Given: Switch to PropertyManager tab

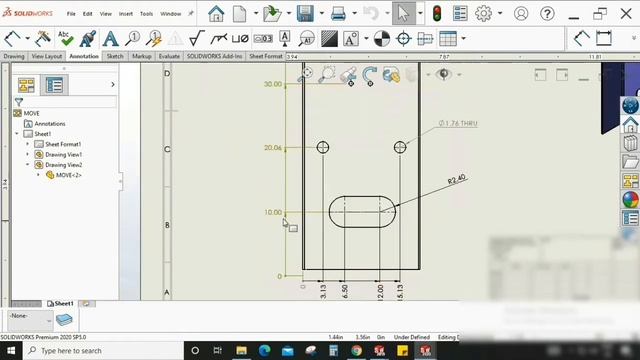Looking at the screenshot, I should [54, 85].
